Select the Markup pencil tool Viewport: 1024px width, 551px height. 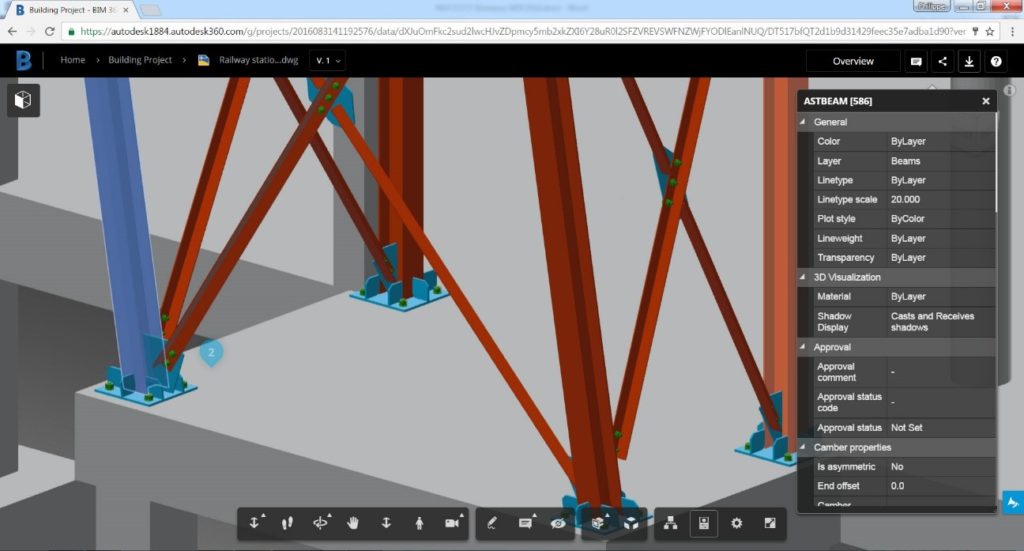pyautogui.click(x=492, y=523)
